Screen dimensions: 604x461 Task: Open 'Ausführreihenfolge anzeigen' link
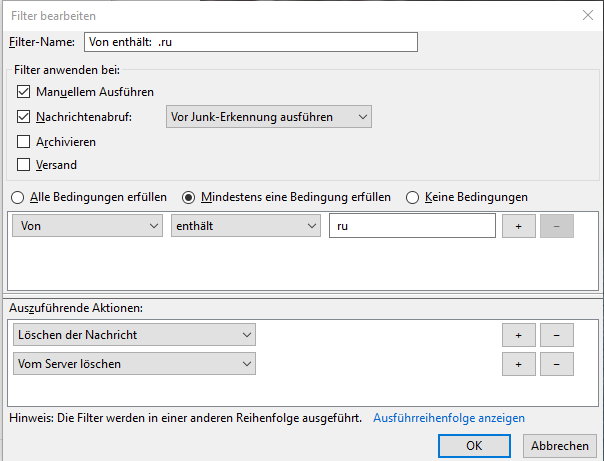pos(448,418)
